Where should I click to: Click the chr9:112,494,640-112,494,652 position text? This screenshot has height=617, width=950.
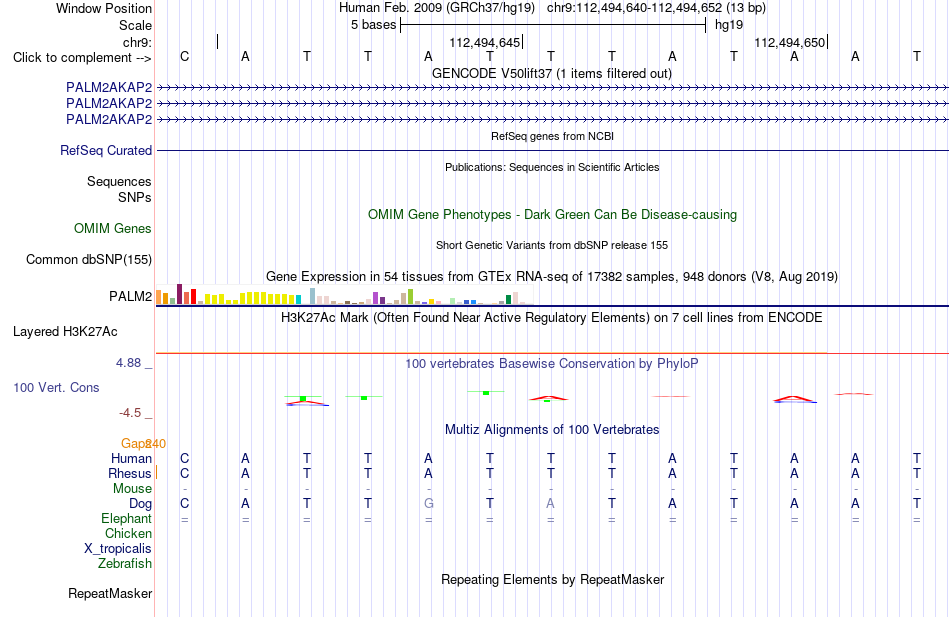point(656,8)
